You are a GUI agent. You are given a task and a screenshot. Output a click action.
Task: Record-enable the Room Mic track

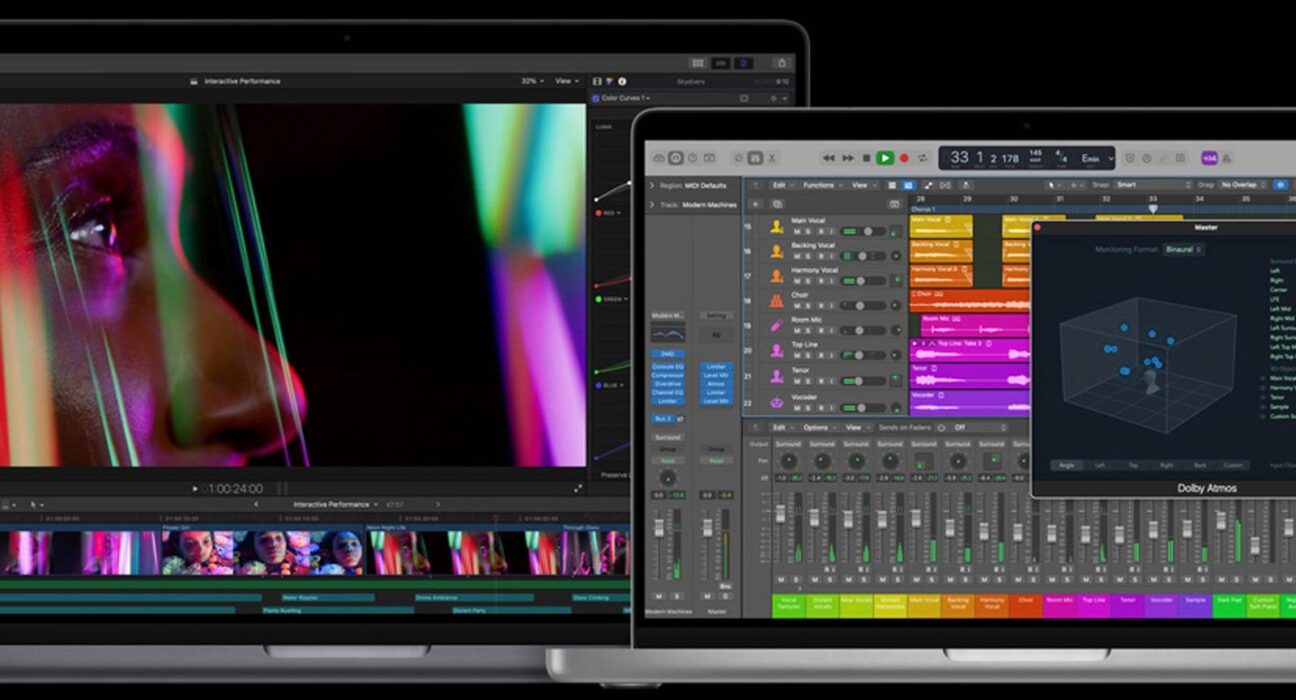point(820,331)
